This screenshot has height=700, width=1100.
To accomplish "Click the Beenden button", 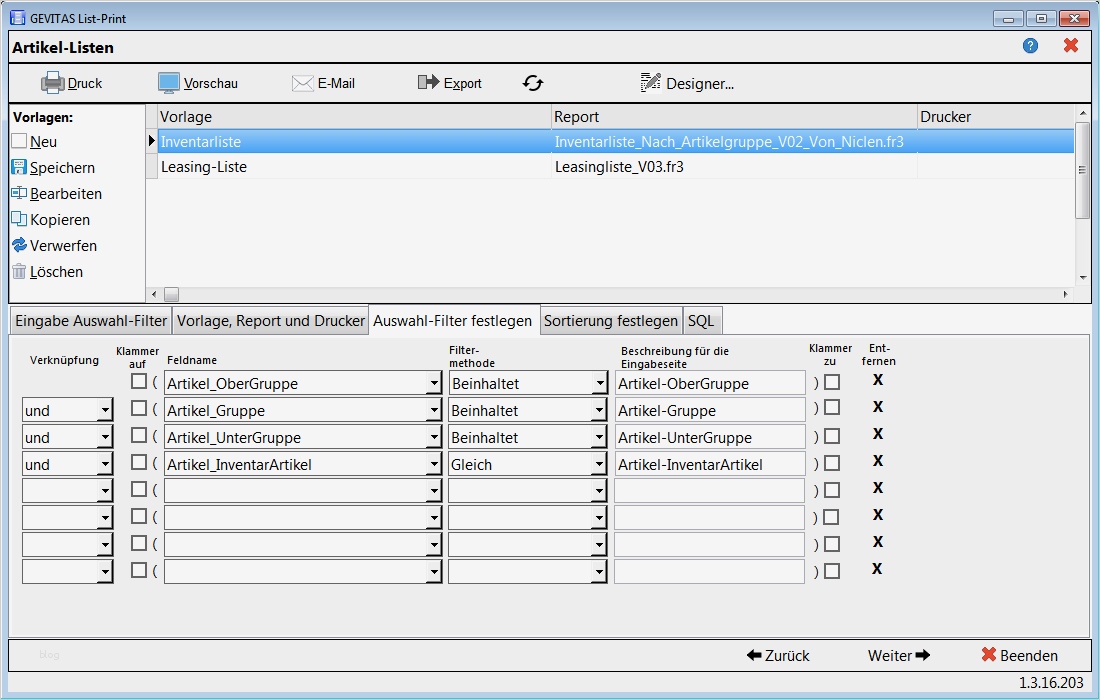I will [1019, 655].
